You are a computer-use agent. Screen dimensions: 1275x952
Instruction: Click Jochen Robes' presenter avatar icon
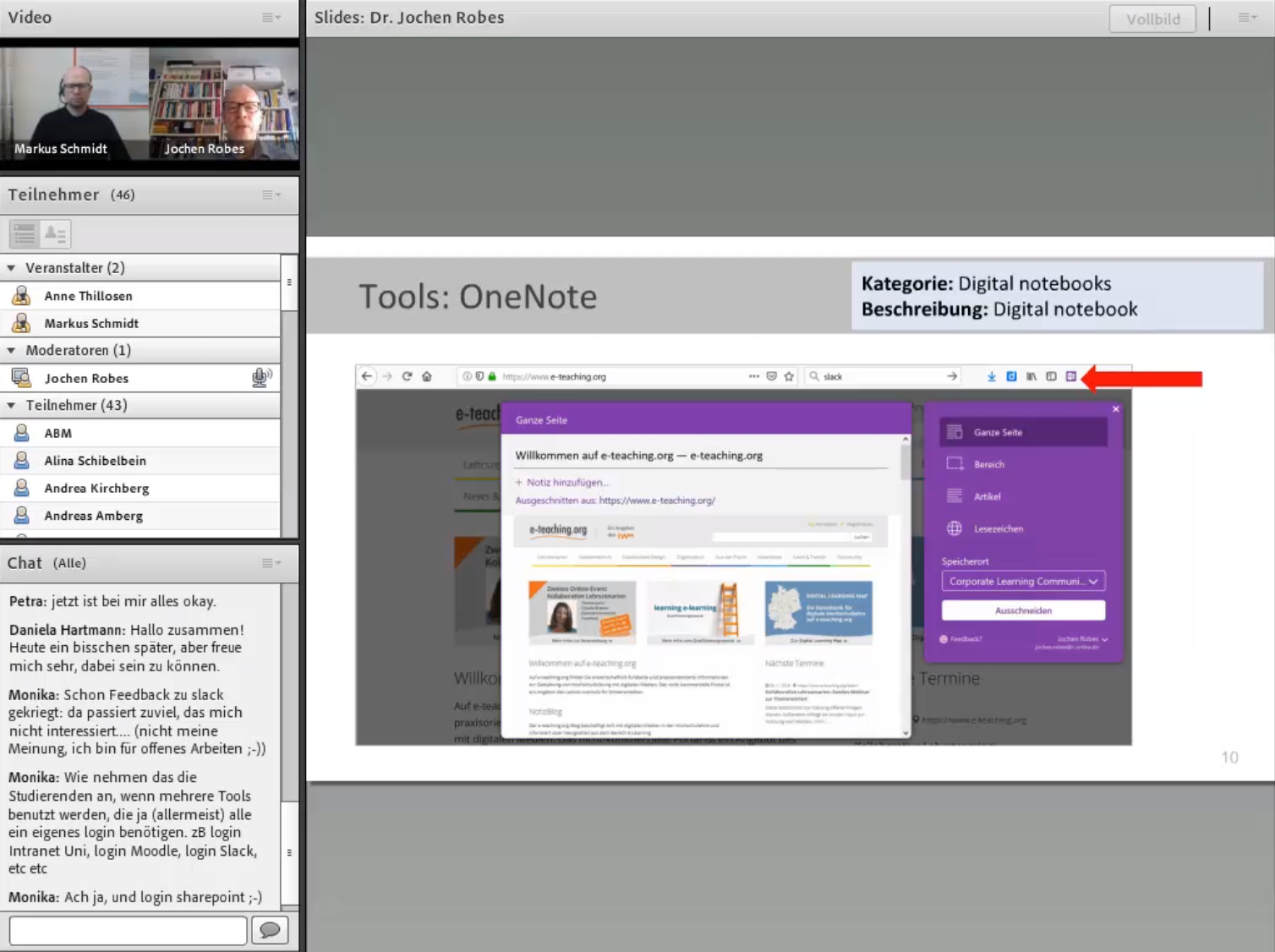(x=21, y=378)
